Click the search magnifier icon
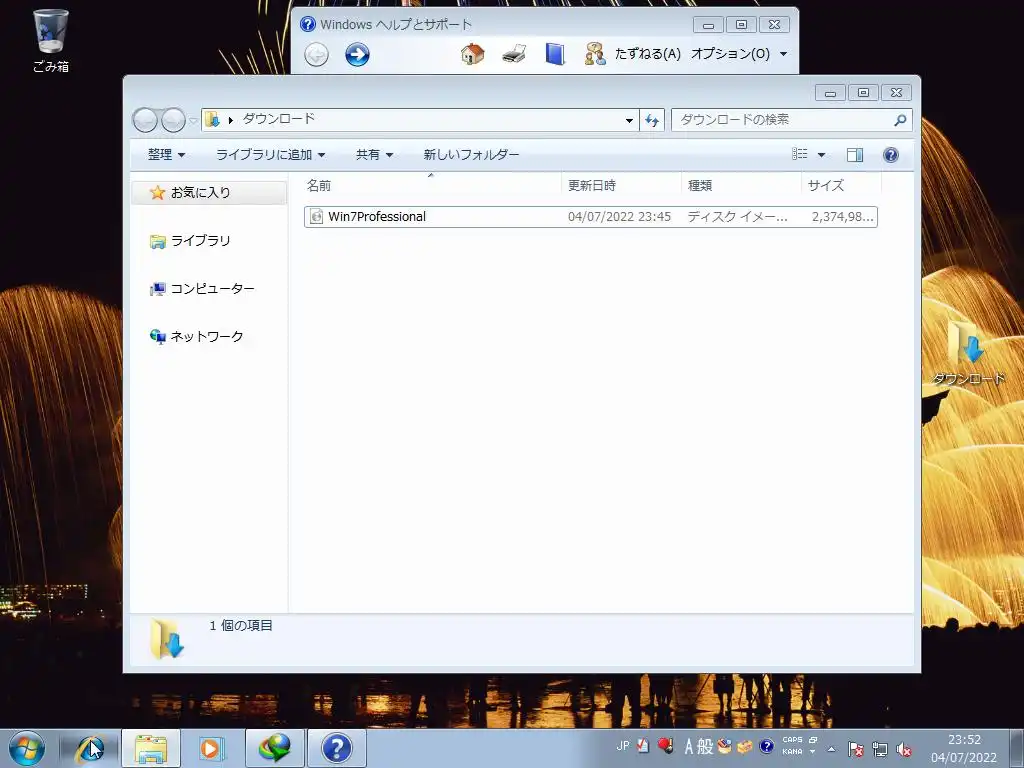 pos(900,120)
